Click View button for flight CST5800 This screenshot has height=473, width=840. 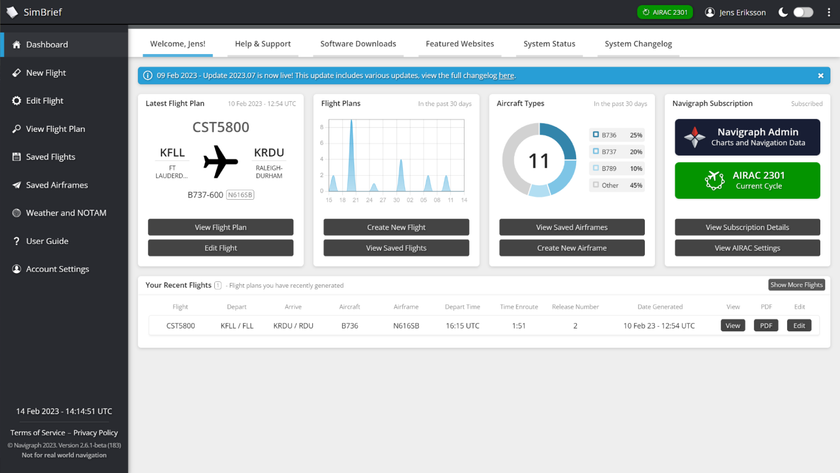point(733,325)
